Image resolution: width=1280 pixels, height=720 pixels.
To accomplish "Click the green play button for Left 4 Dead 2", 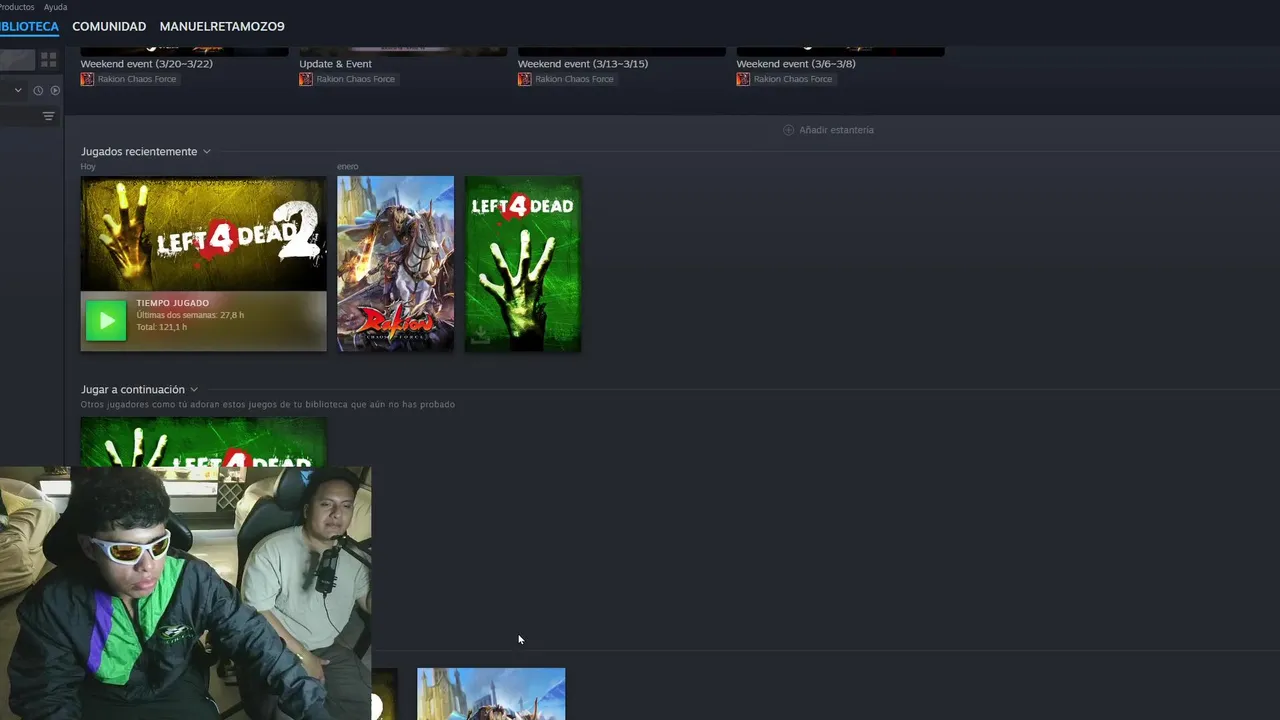I will [106, 320].
